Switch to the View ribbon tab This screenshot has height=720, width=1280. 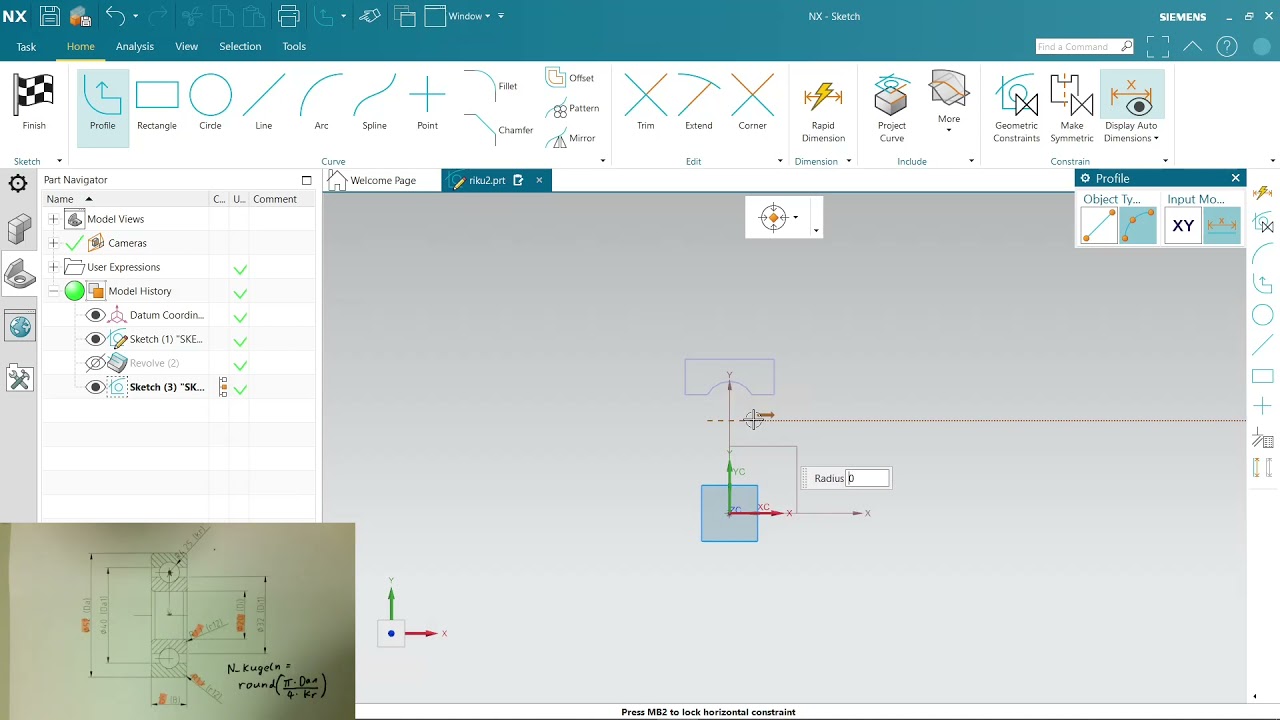(x=187, y=46)
